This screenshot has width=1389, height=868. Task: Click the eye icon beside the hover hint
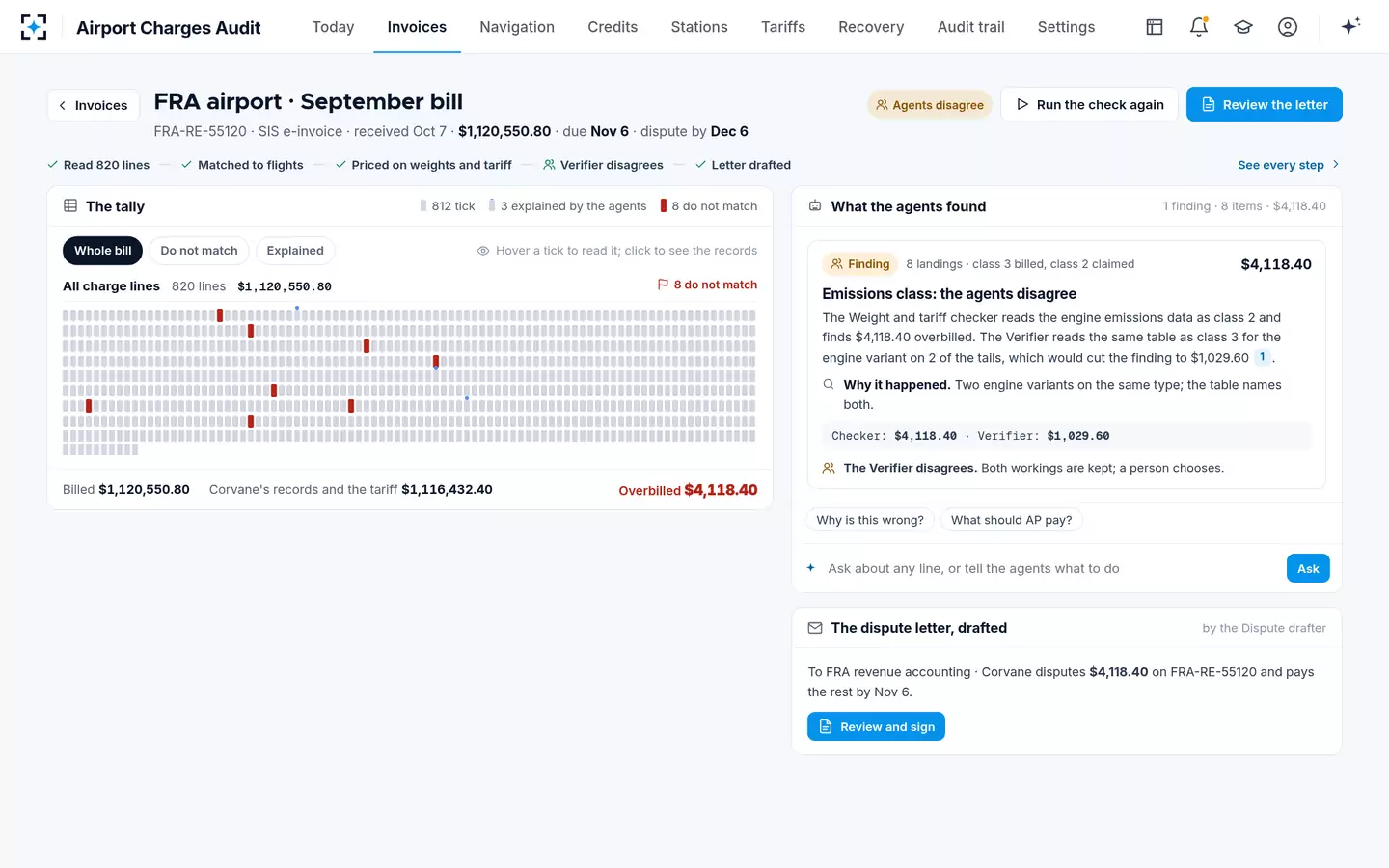(x=483, y=251)
